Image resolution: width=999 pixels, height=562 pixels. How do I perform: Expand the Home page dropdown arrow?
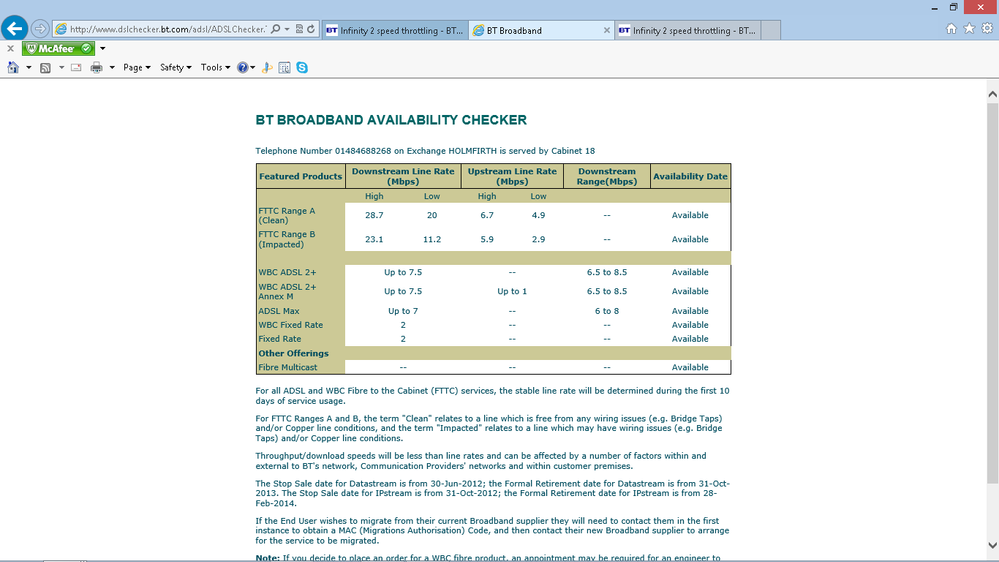point(29,68)
